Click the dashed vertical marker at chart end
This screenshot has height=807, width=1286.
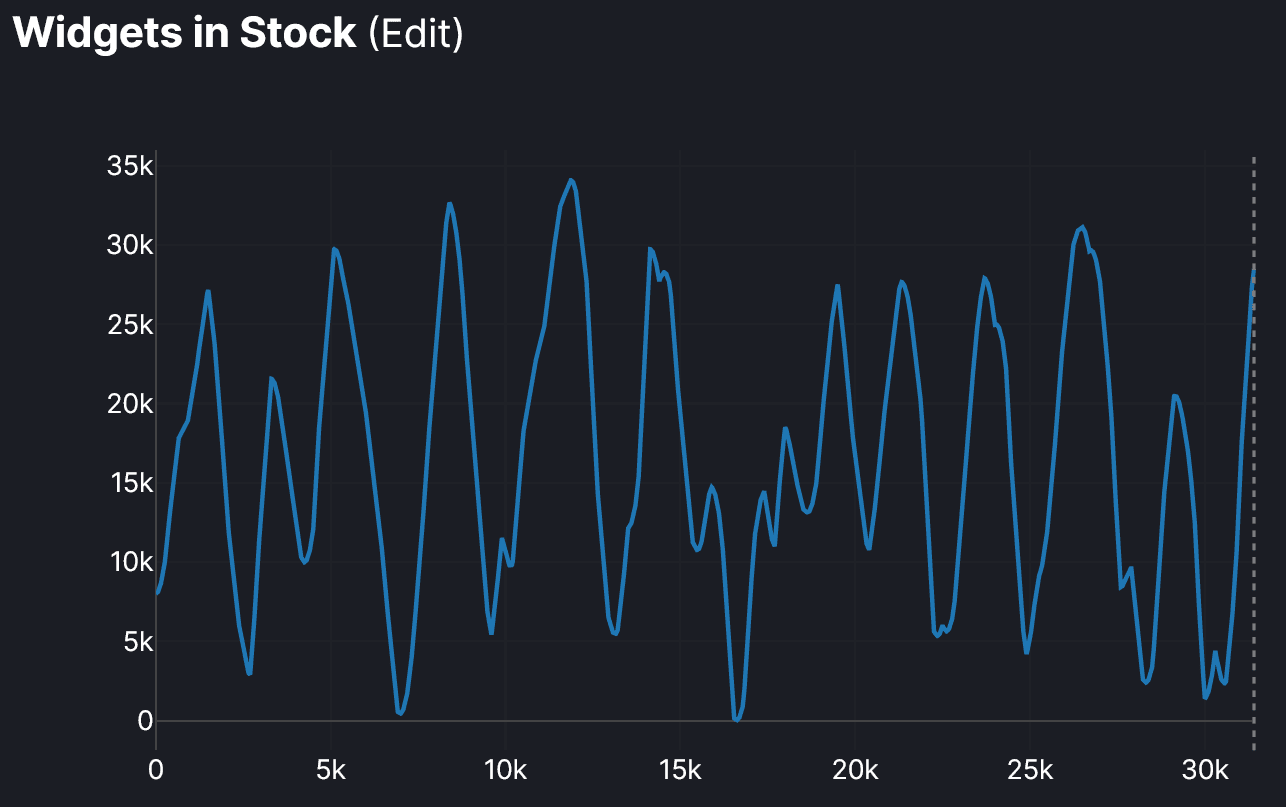(x=1253, y=450)
